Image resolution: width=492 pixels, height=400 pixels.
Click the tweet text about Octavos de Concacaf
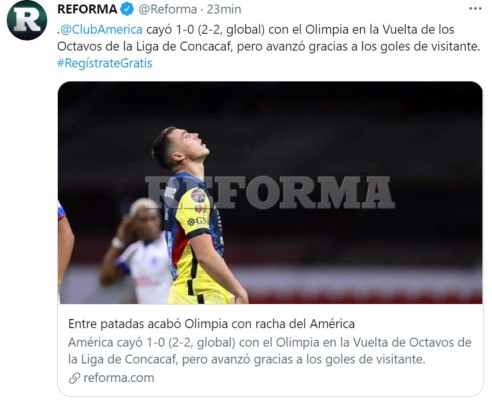tap(269, 38)
